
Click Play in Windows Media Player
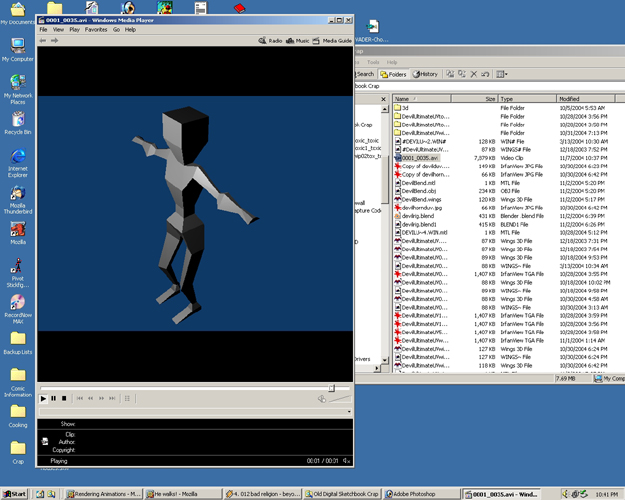[43, 398]
